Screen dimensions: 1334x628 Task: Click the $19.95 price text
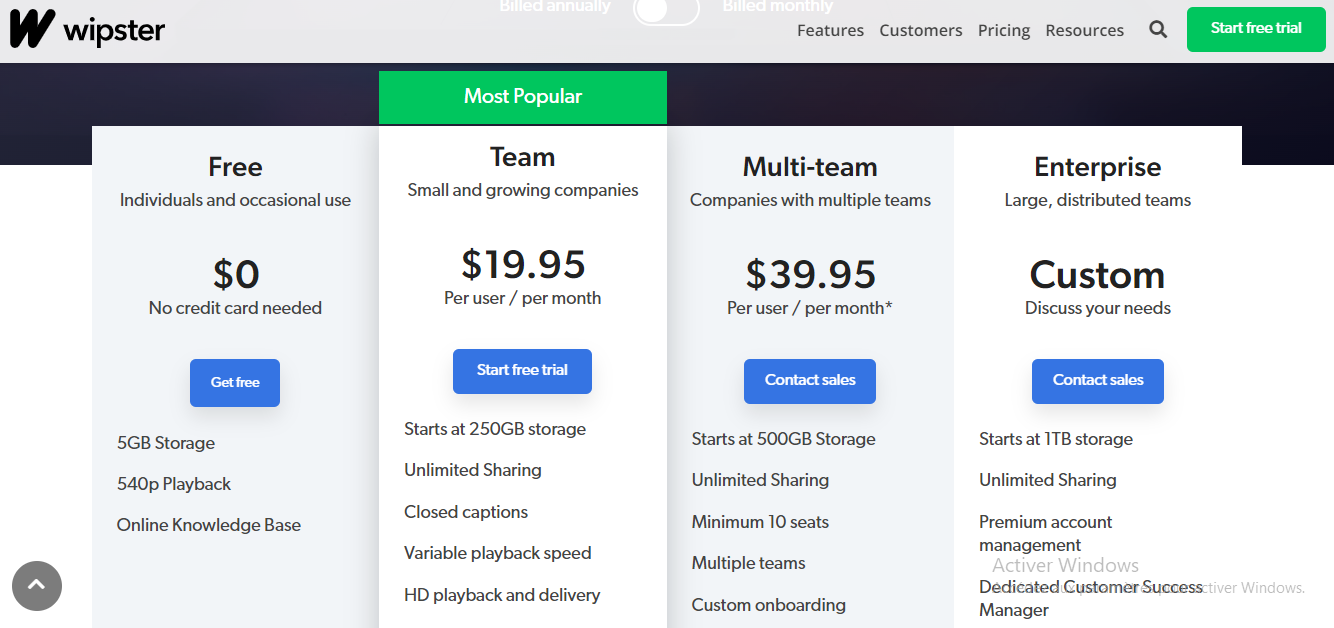point(523,264)
